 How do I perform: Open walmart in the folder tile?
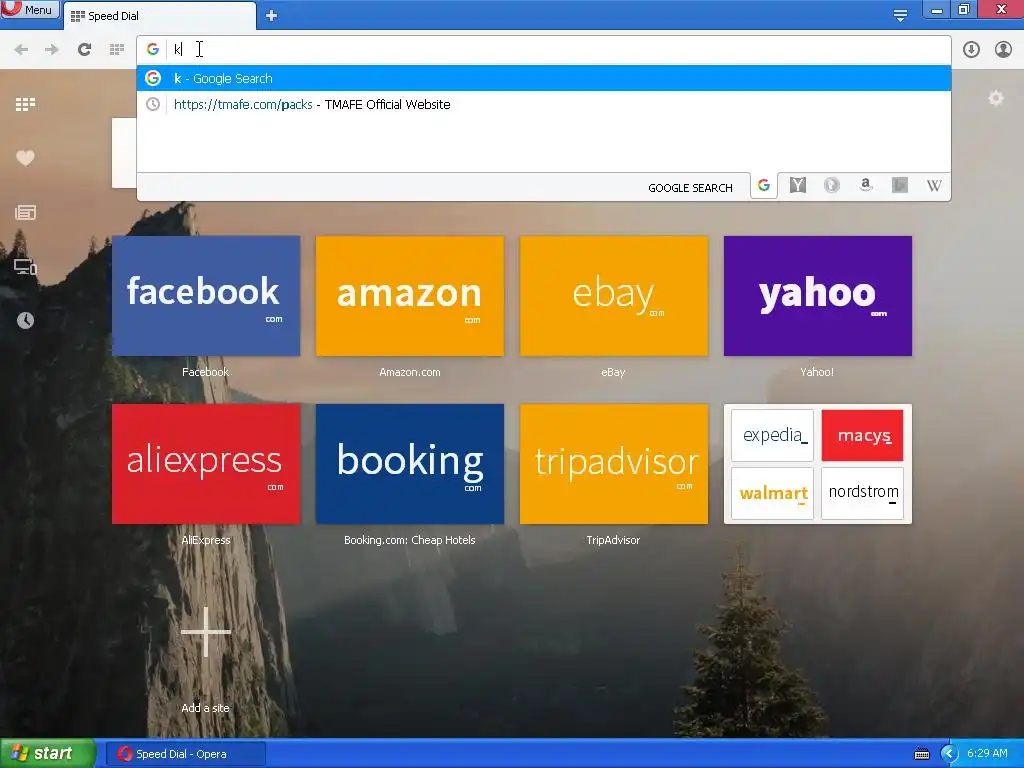pyautogui.click(x=773, y=493)
